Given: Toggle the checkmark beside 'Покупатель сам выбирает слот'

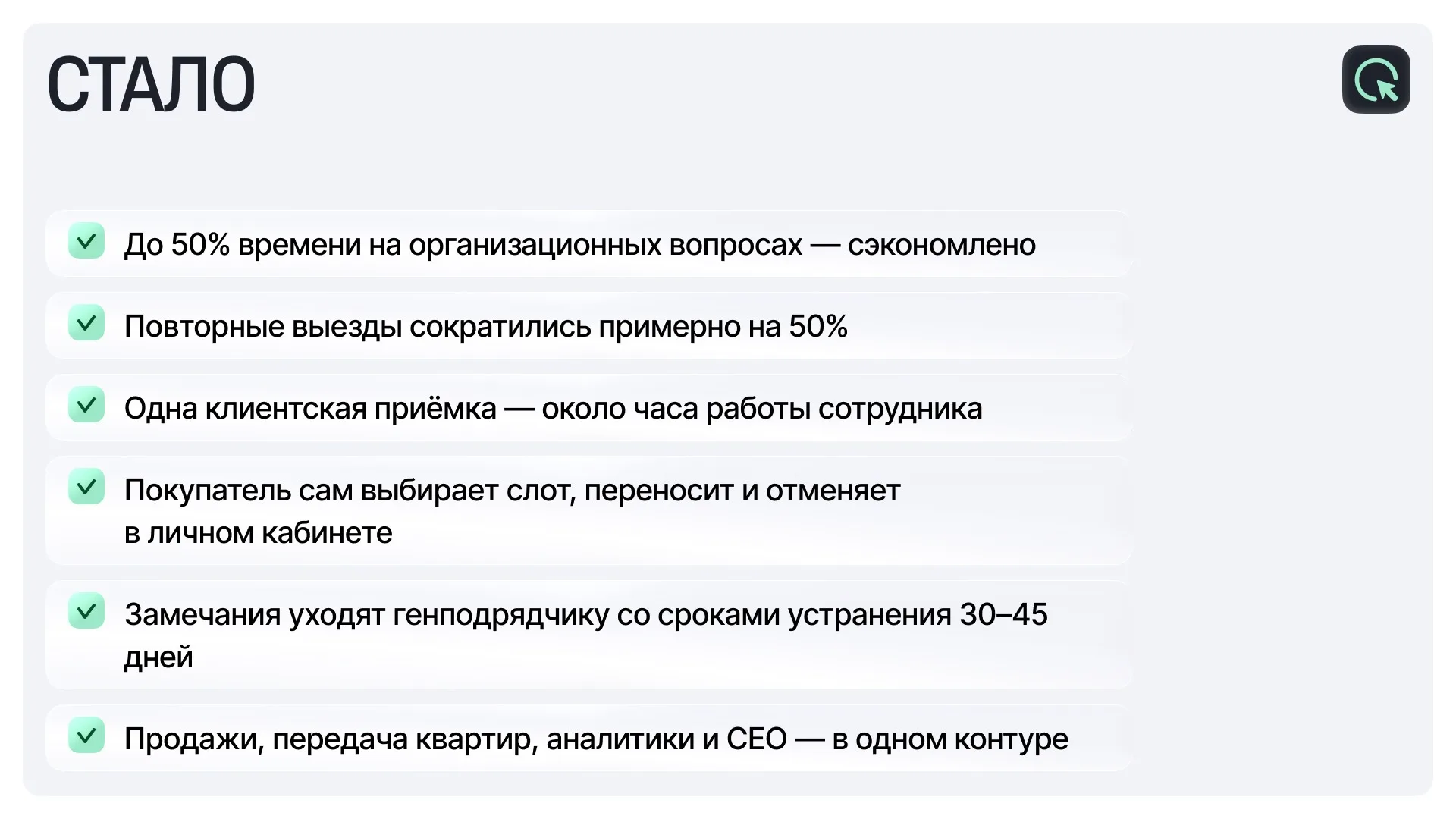Looking at the screenshot, I should pyautogui.click(x=86, y=487).
